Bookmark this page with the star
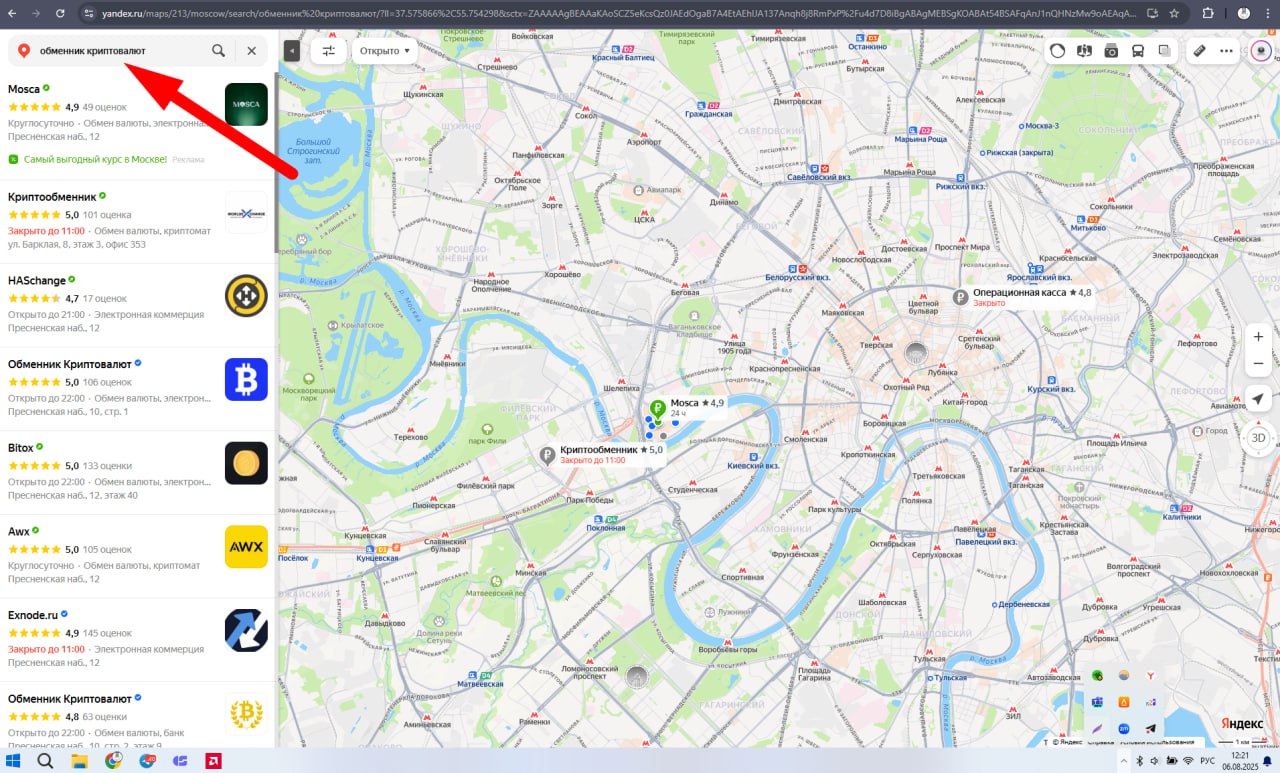 click(x=1172, y=14)
